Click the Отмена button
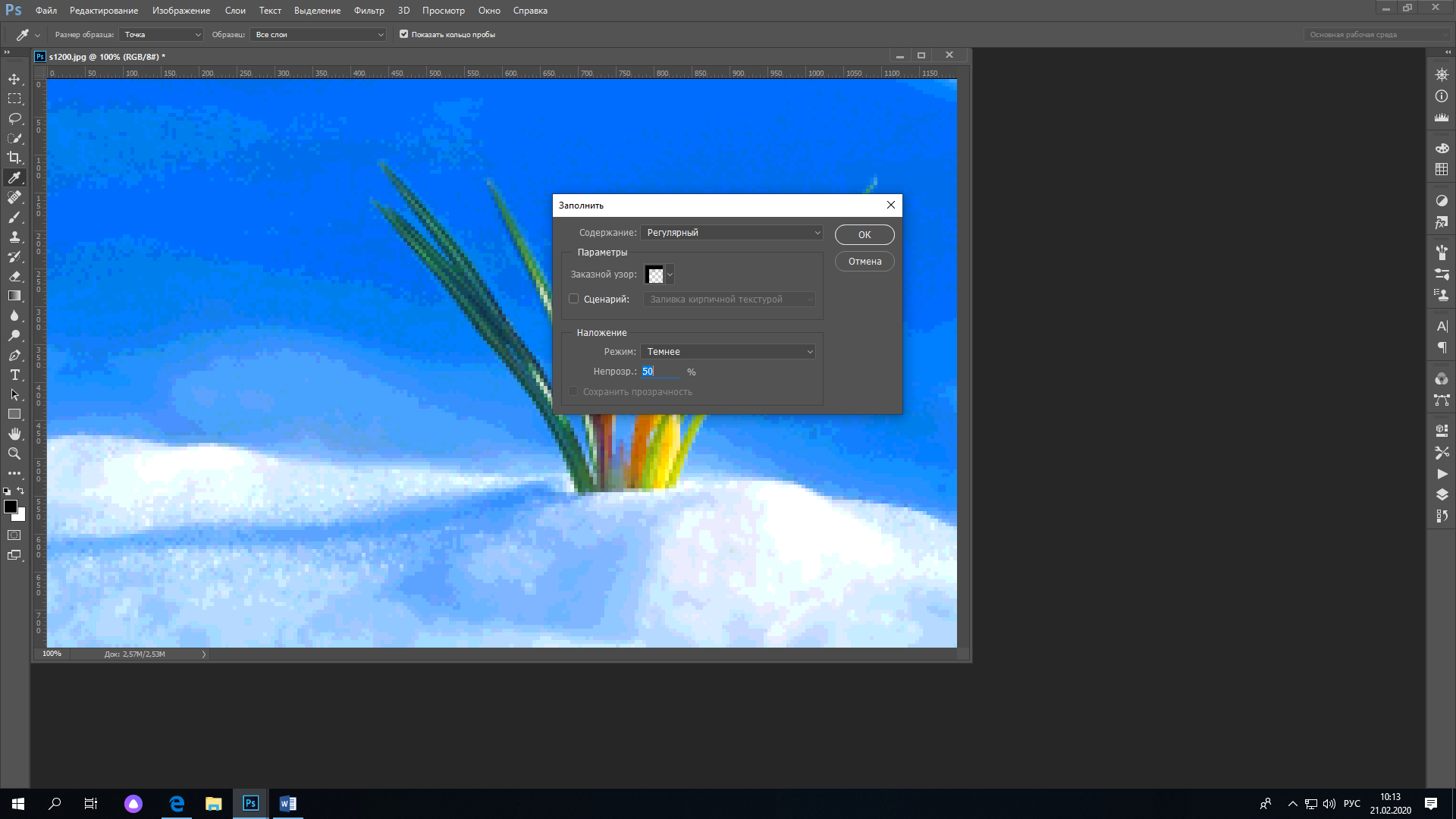 864,262
